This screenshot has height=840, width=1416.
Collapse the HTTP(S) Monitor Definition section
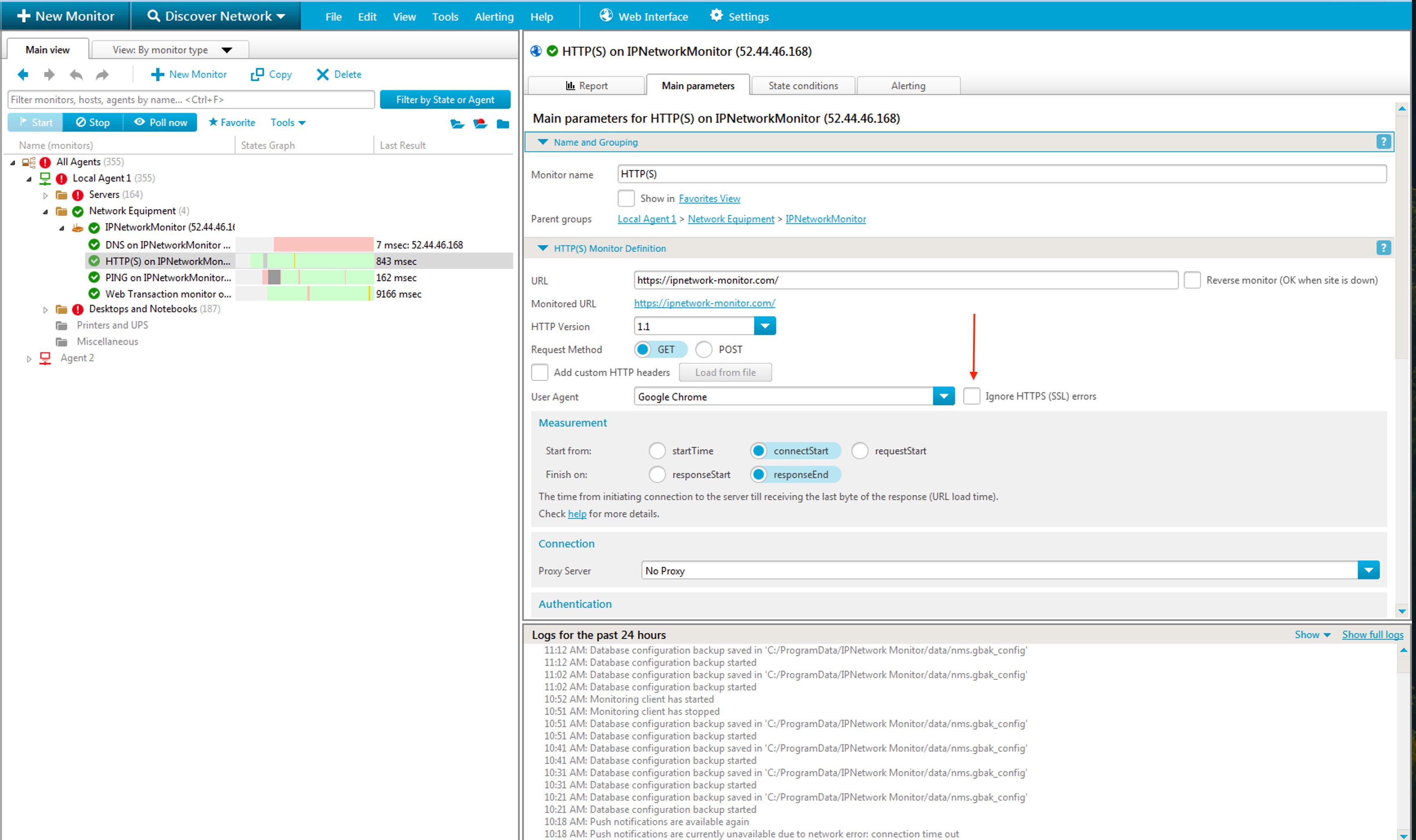[542, 248]
